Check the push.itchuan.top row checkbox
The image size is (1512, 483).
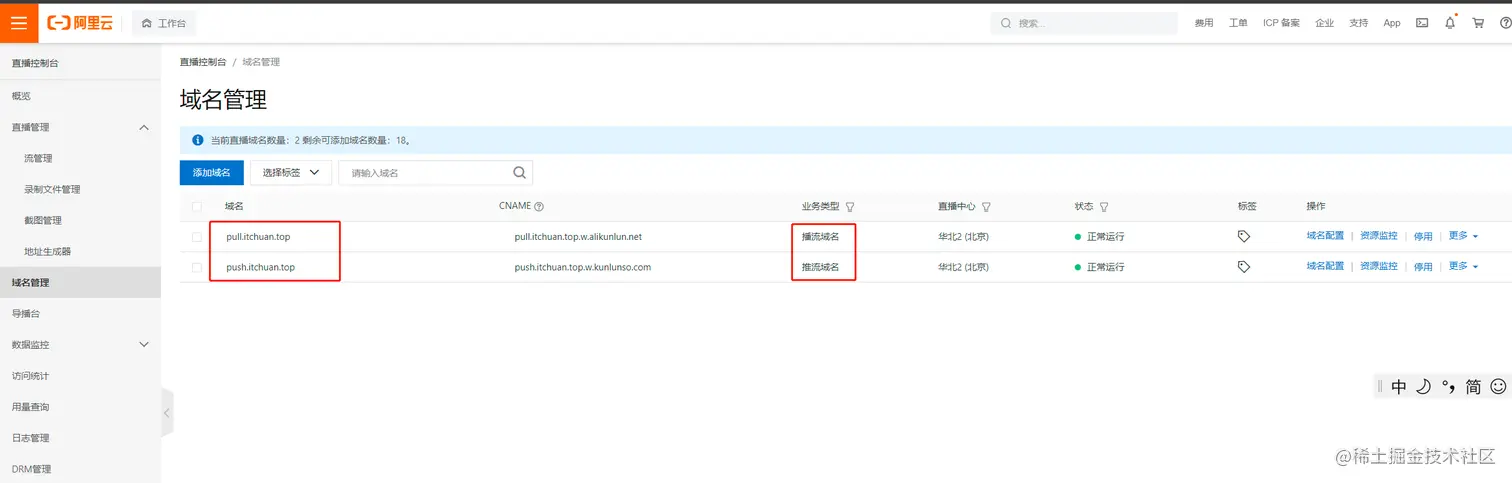(197, 267)
